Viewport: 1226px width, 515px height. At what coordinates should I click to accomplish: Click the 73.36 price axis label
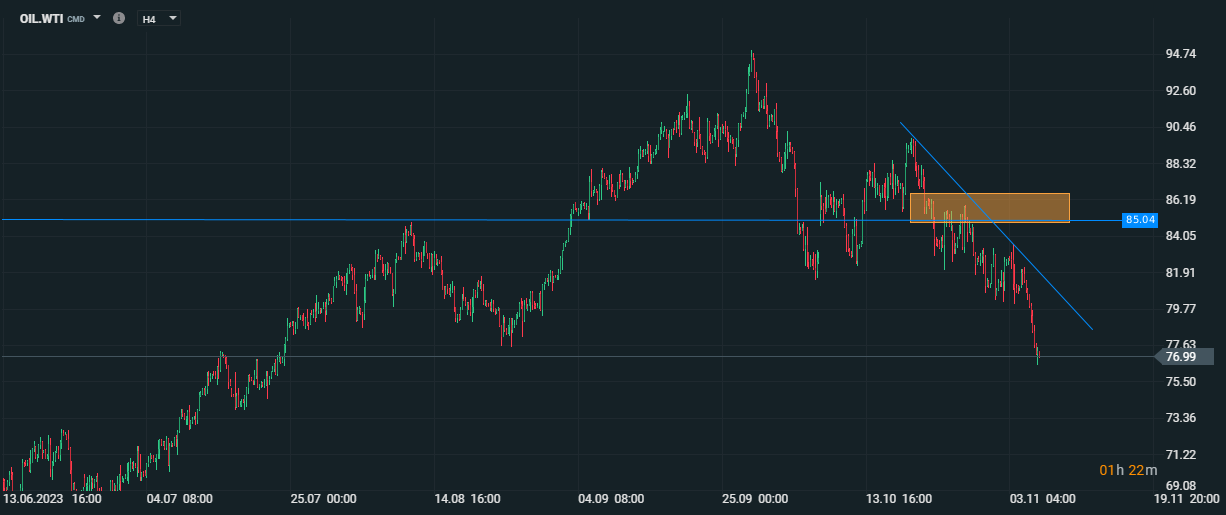1181,418
